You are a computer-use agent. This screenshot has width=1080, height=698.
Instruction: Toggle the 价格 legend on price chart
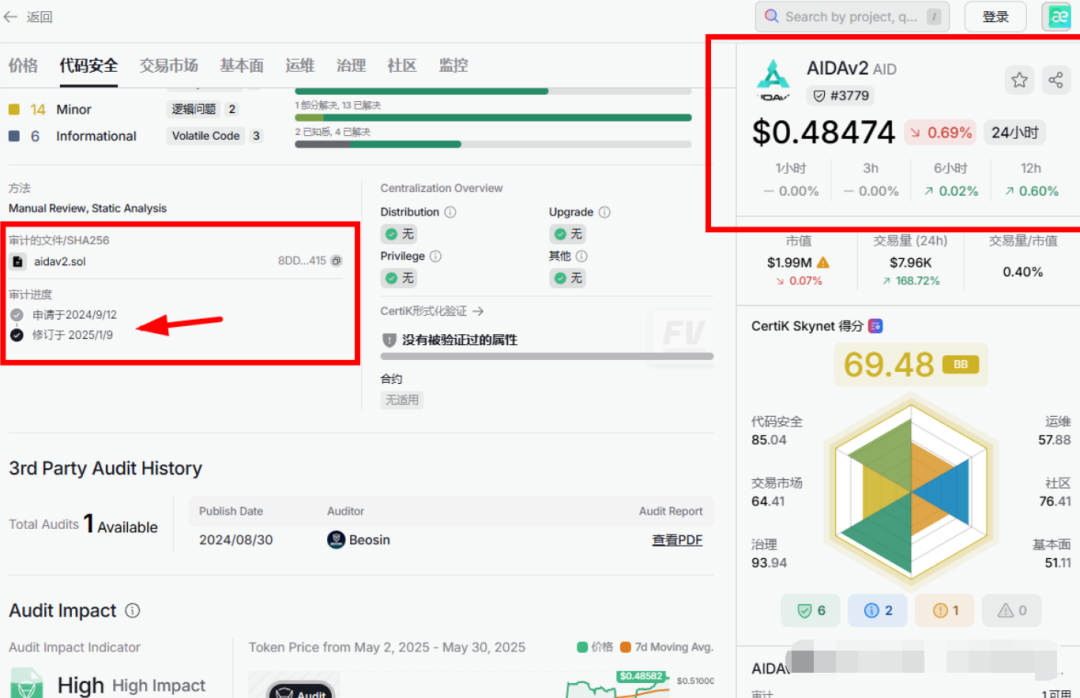pos(596,647)
